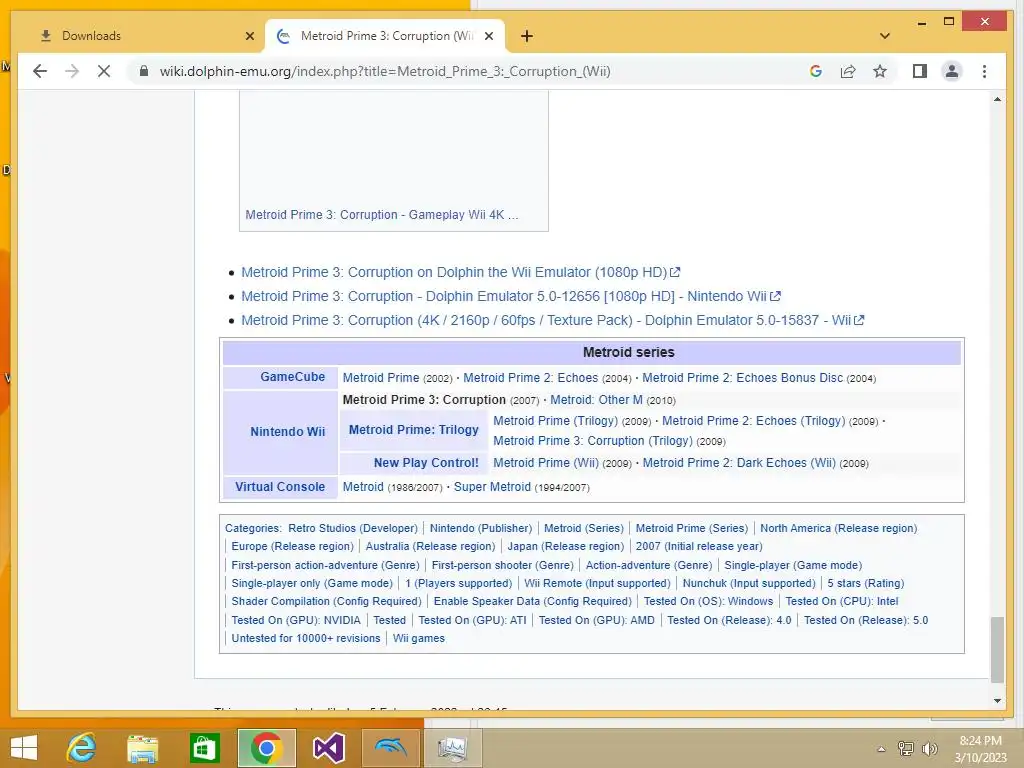1024x768 pixels.
Task: Open the side panel
Action: [920, 71]
